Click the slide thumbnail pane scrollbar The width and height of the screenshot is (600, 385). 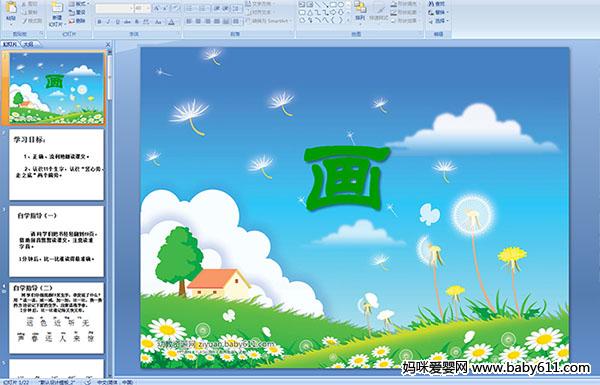[x=109, y=214]
